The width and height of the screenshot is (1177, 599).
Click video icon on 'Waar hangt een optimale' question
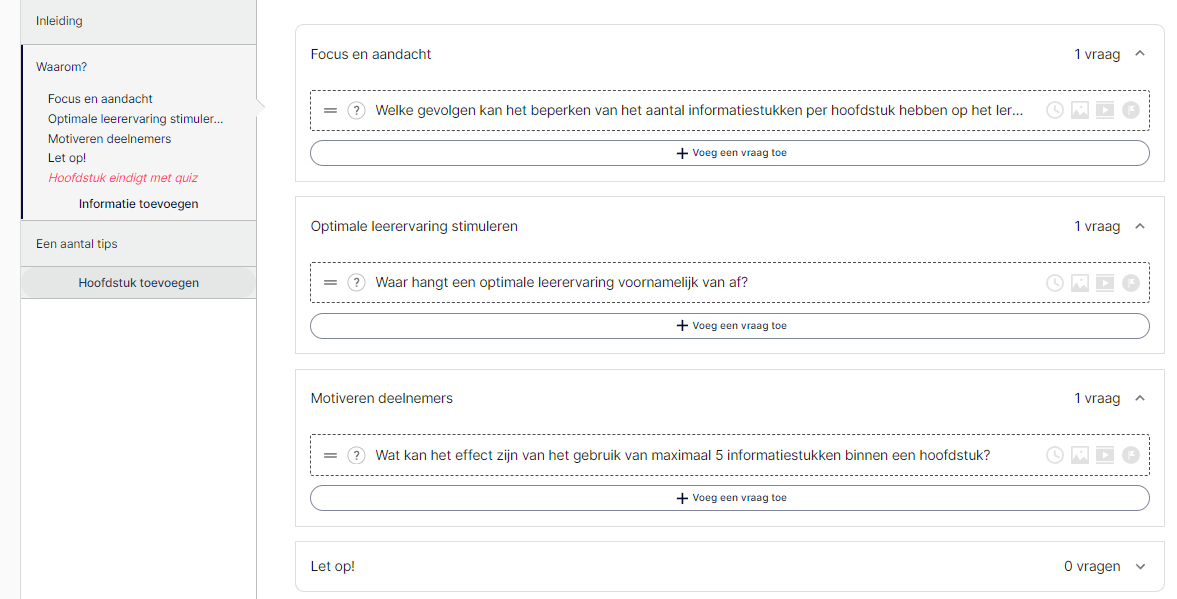pos(1105,283)
